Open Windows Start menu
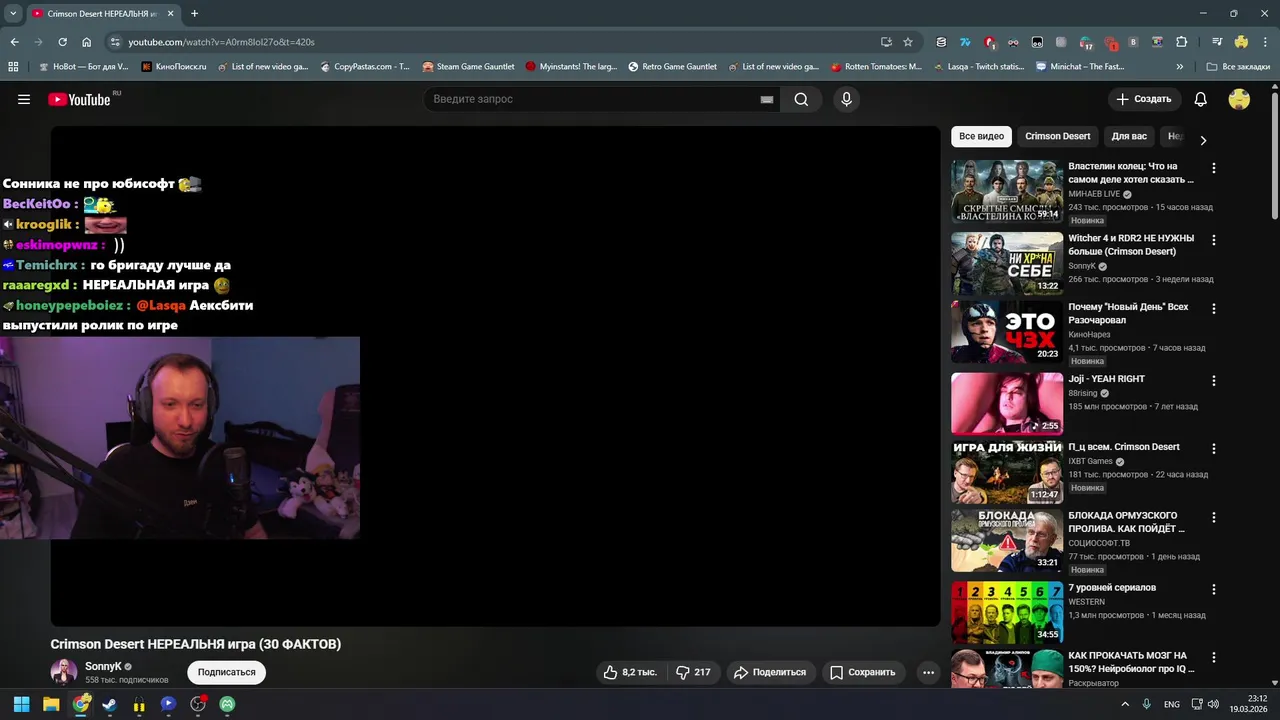The width and height of the screenshot is (1280, 720). (22, 704)
